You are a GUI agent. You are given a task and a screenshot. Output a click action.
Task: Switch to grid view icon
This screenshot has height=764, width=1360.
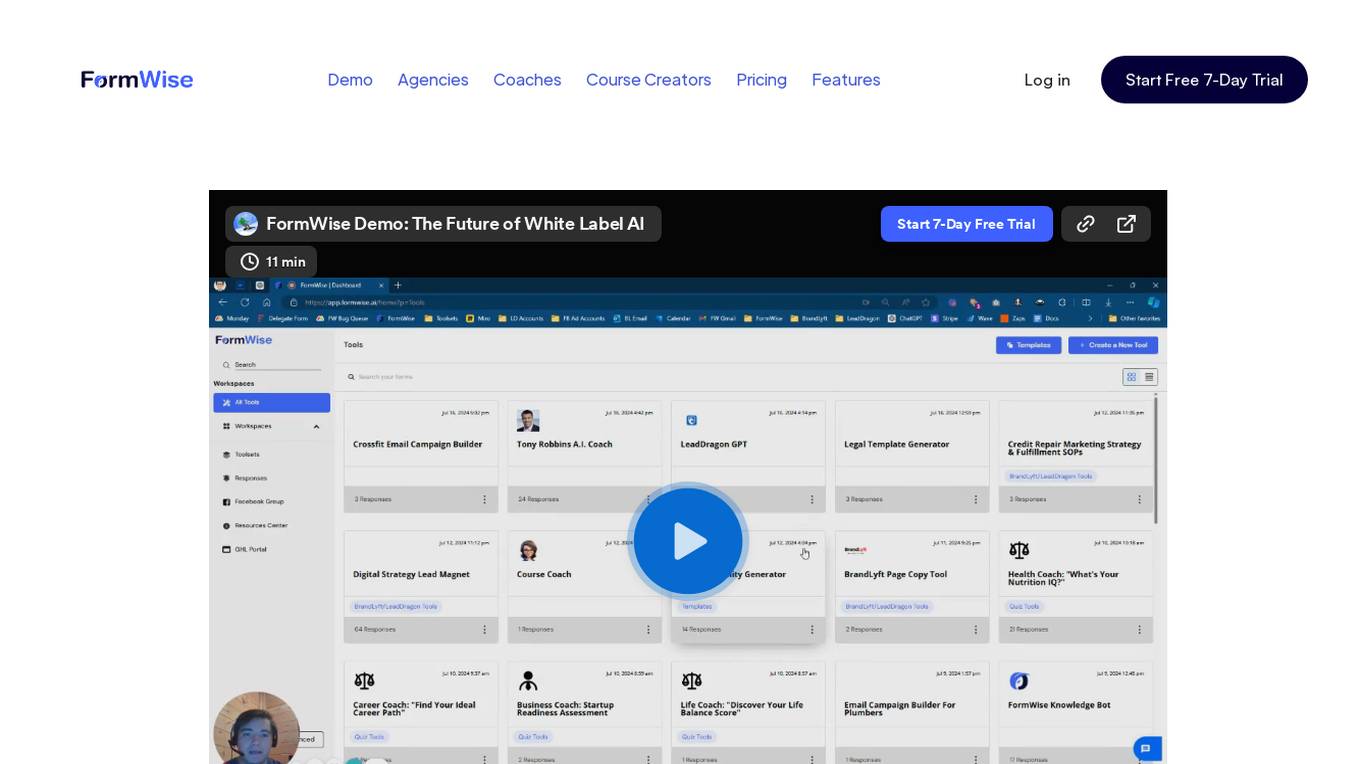1131,377
